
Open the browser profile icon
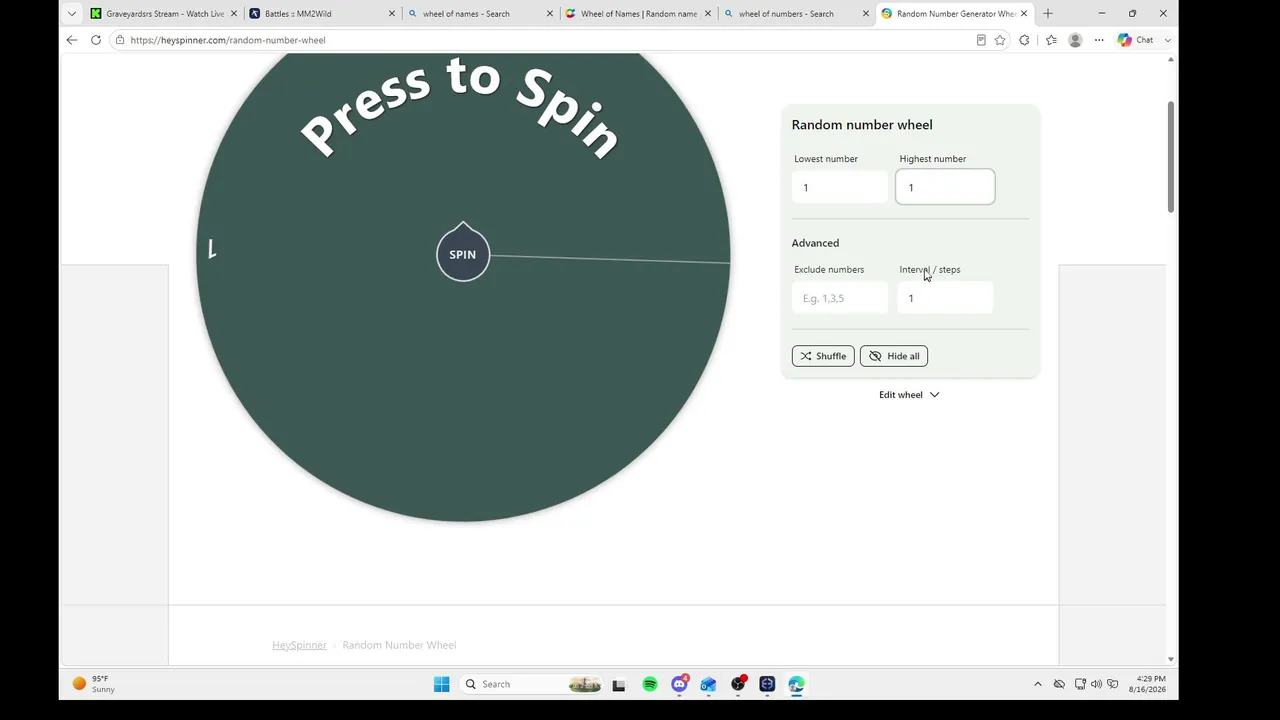(x=1075, y=40)
